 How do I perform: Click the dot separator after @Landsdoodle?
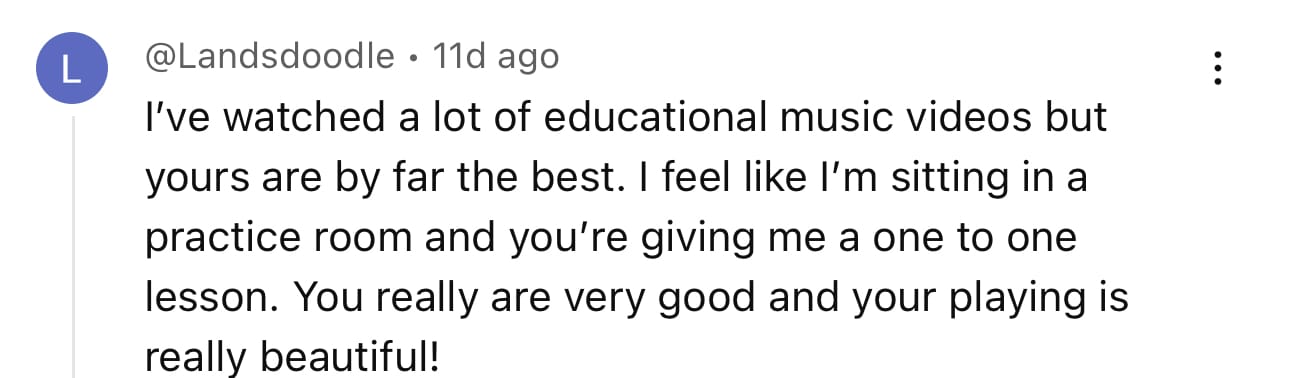coord(414,58)
